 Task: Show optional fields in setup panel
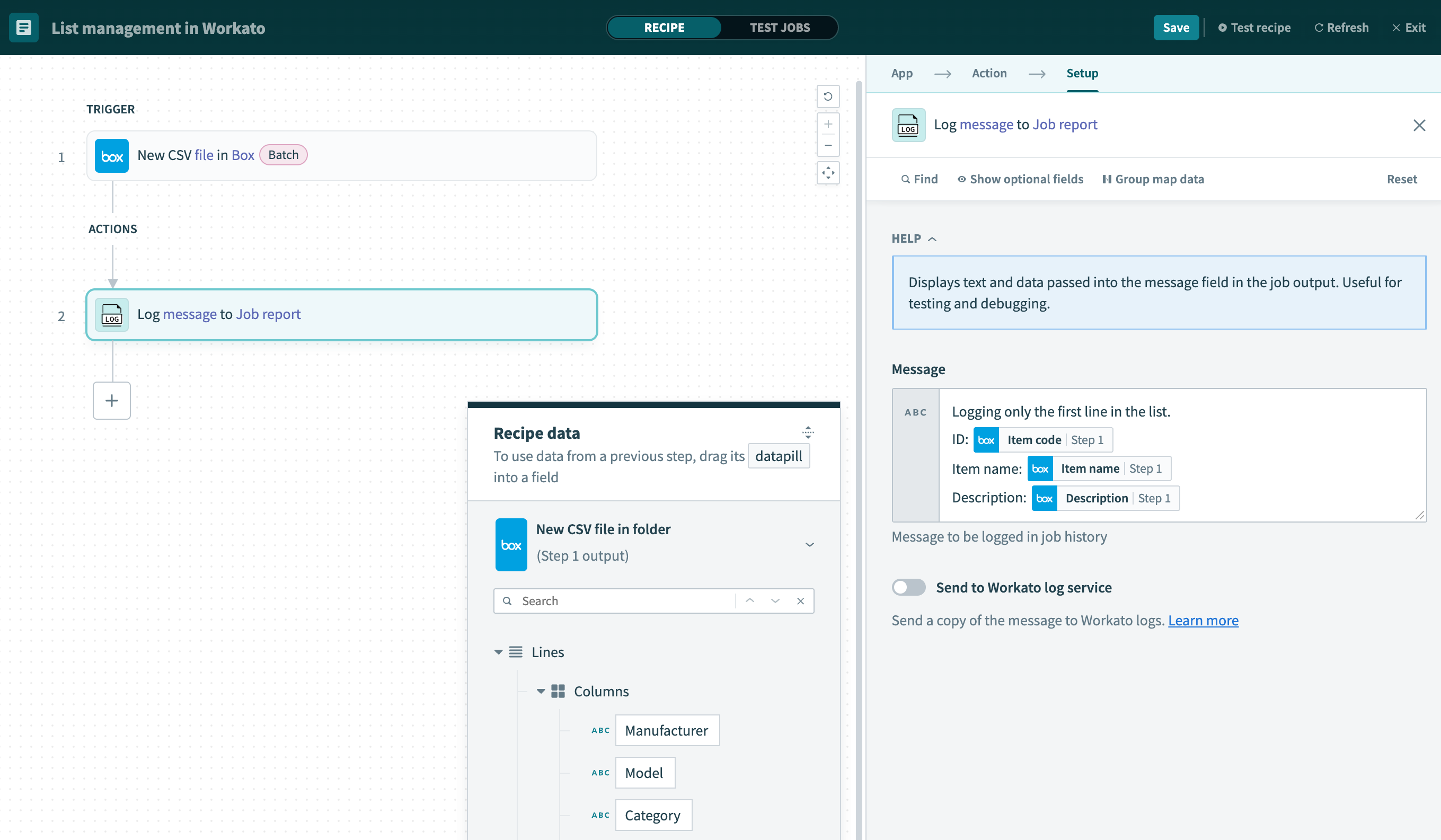[x=1020, y=179]
